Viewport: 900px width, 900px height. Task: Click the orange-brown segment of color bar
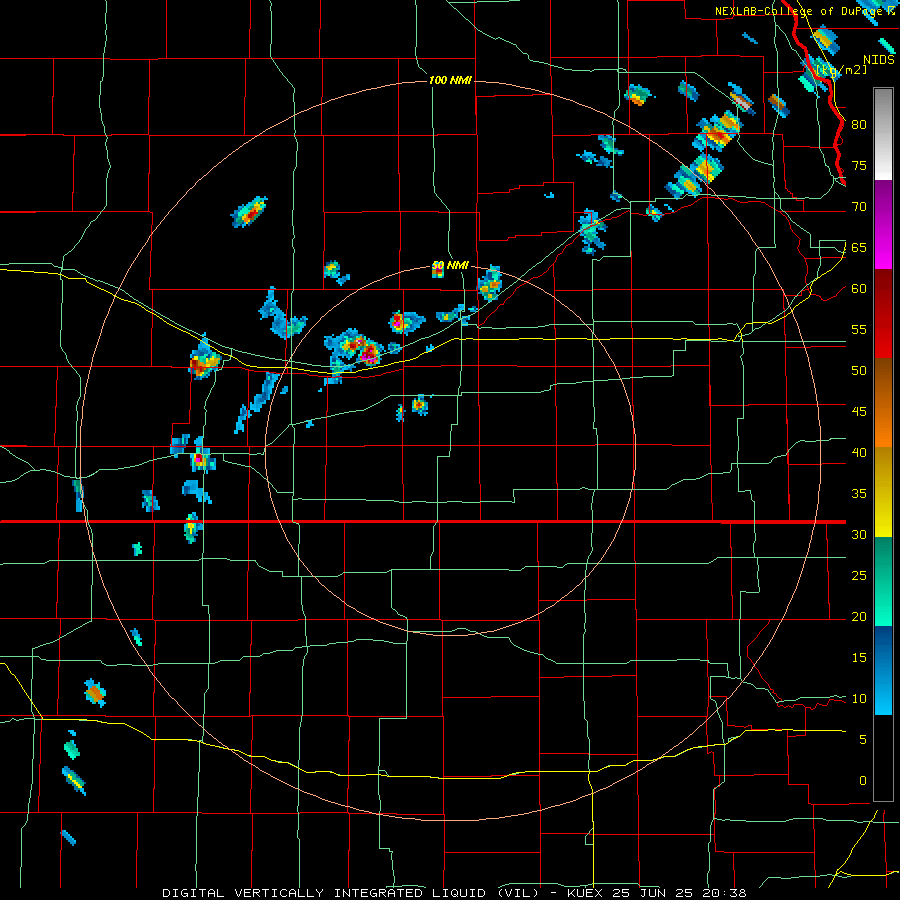pos(883,403)
